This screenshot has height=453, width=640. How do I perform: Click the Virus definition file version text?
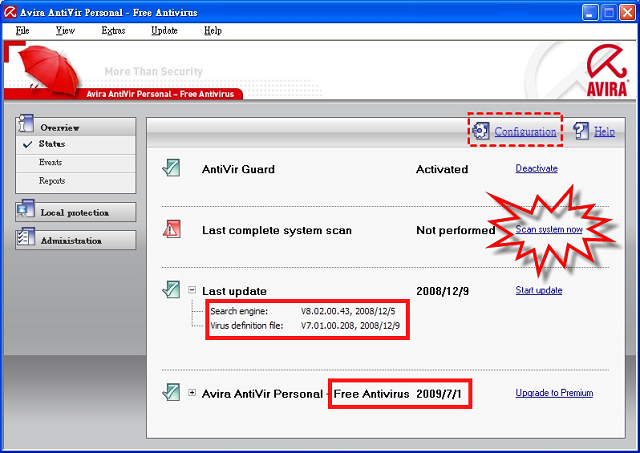[x=351, y=326]
